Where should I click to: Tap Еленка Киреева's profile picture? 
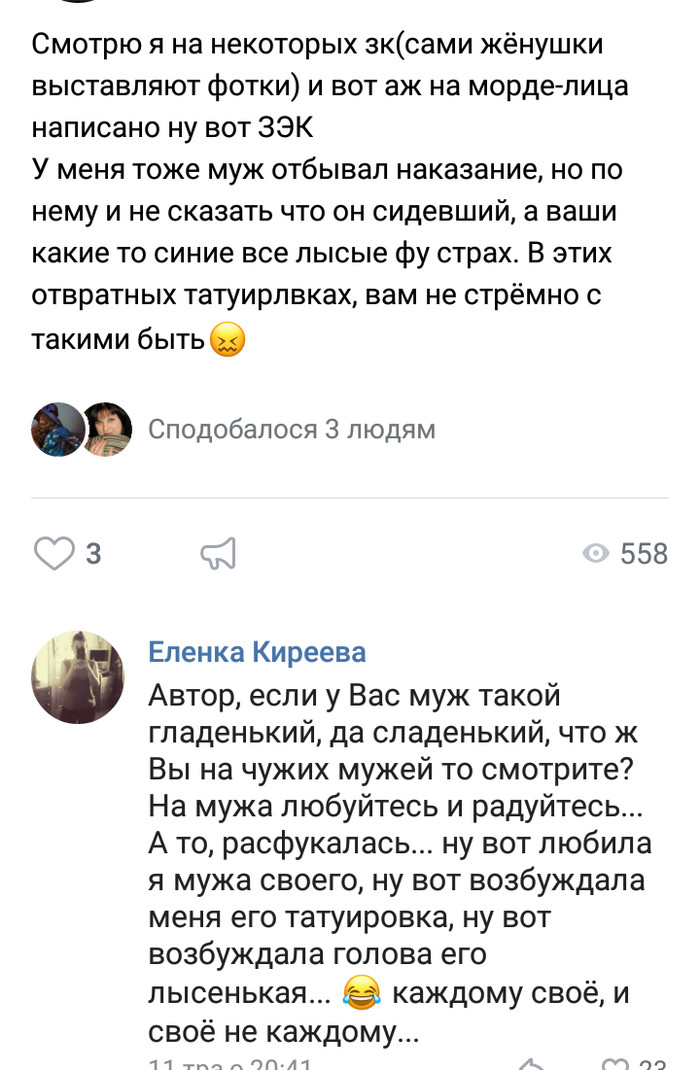click(x=79, y=676)
